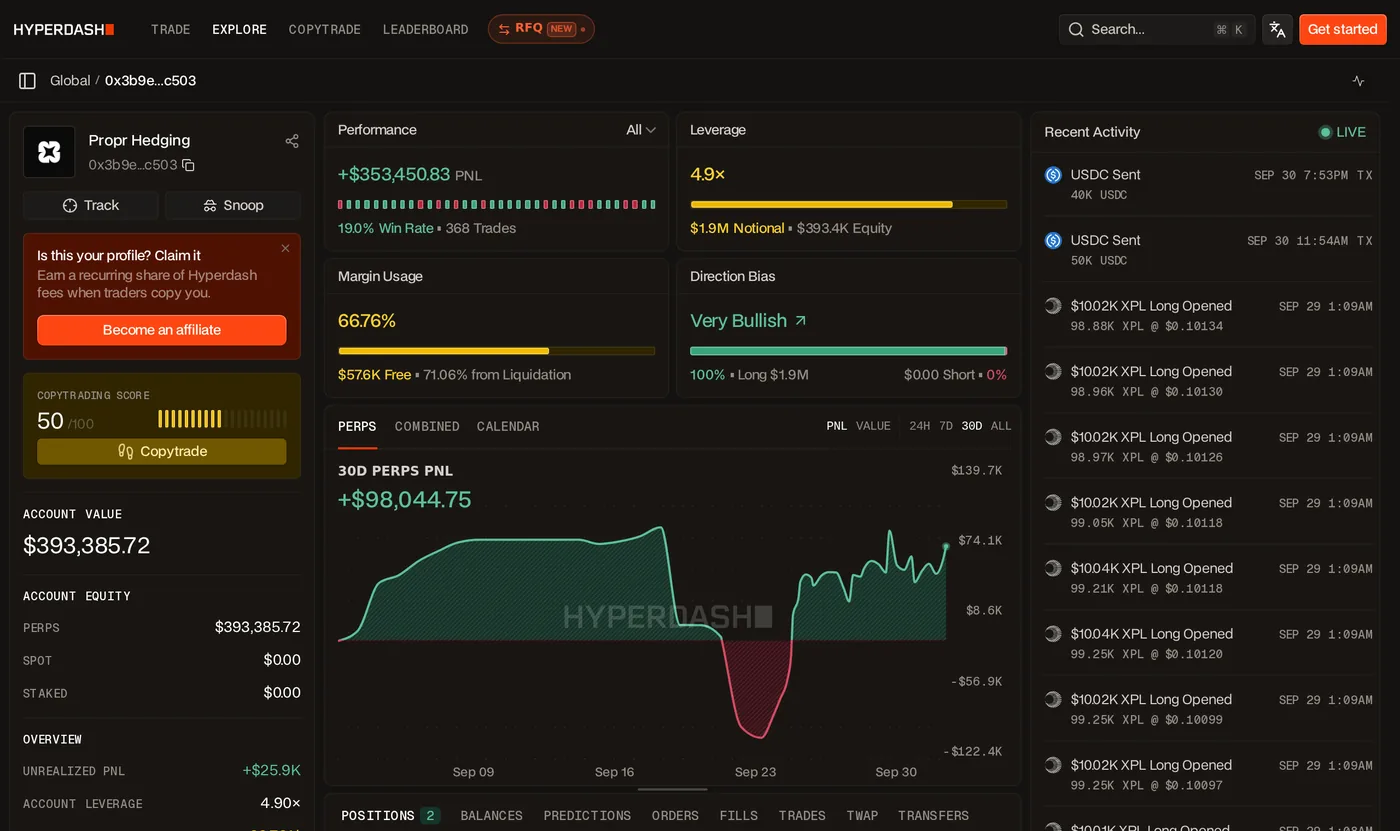Click the Hyperdash logo
1400x831 pixels.
click(64, 30)
